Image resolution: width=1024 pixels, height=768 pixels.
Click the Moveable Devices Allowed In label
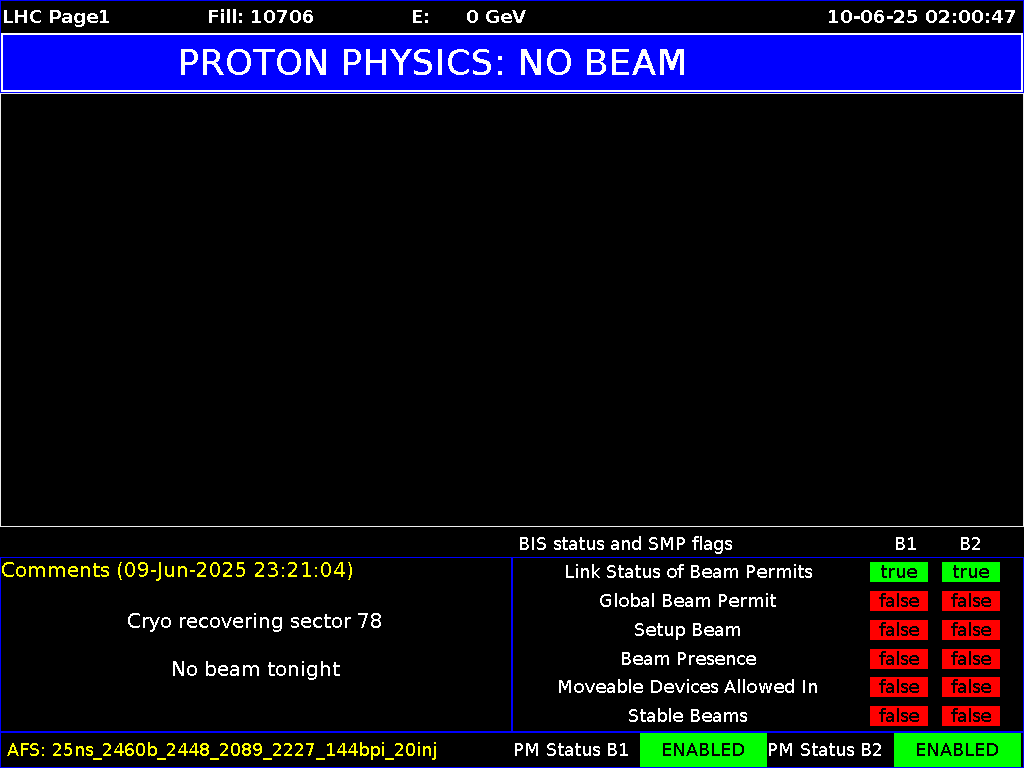(x=688, y=687)
